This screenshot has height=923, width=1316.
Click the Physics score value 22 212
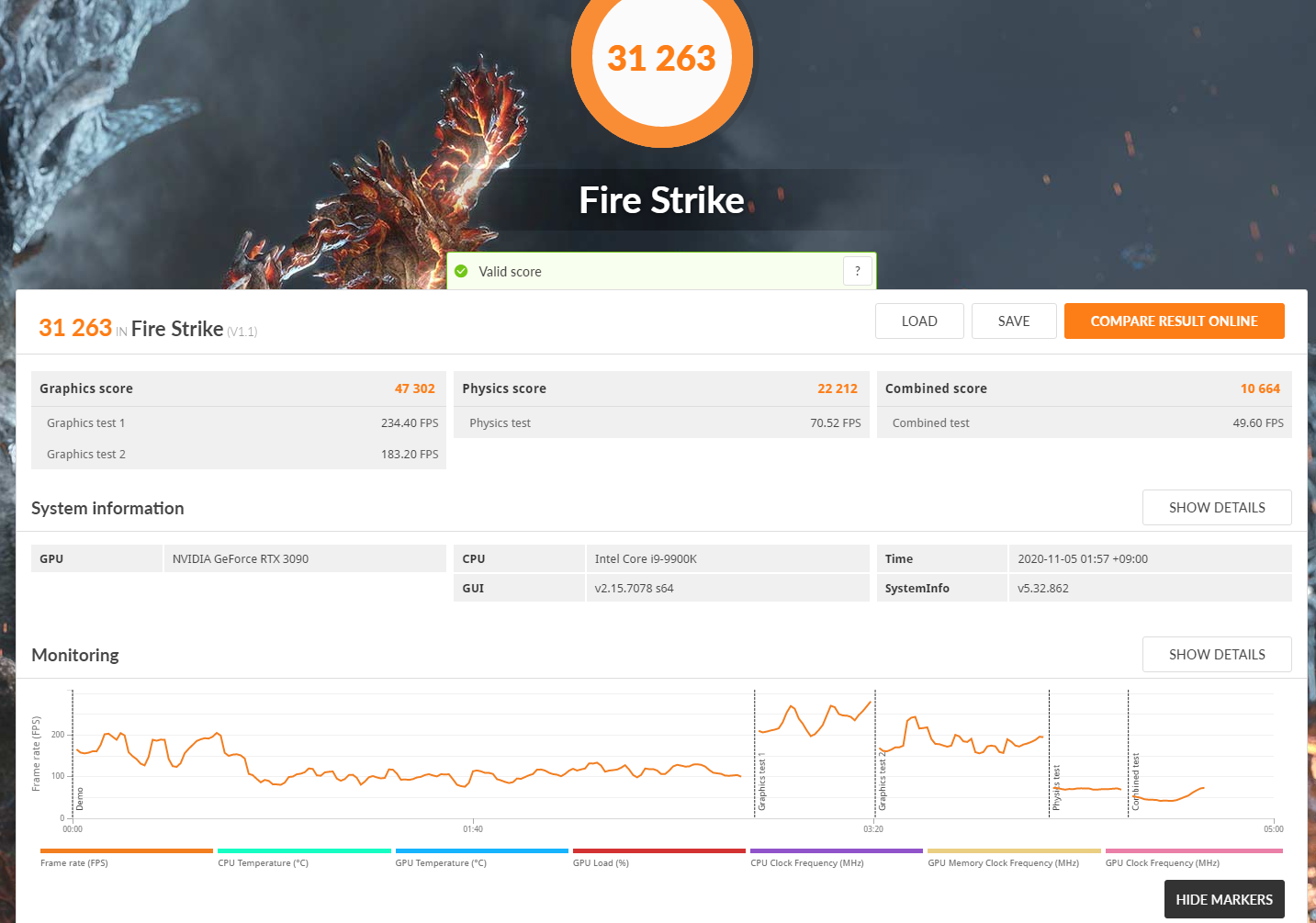point(838,388)
